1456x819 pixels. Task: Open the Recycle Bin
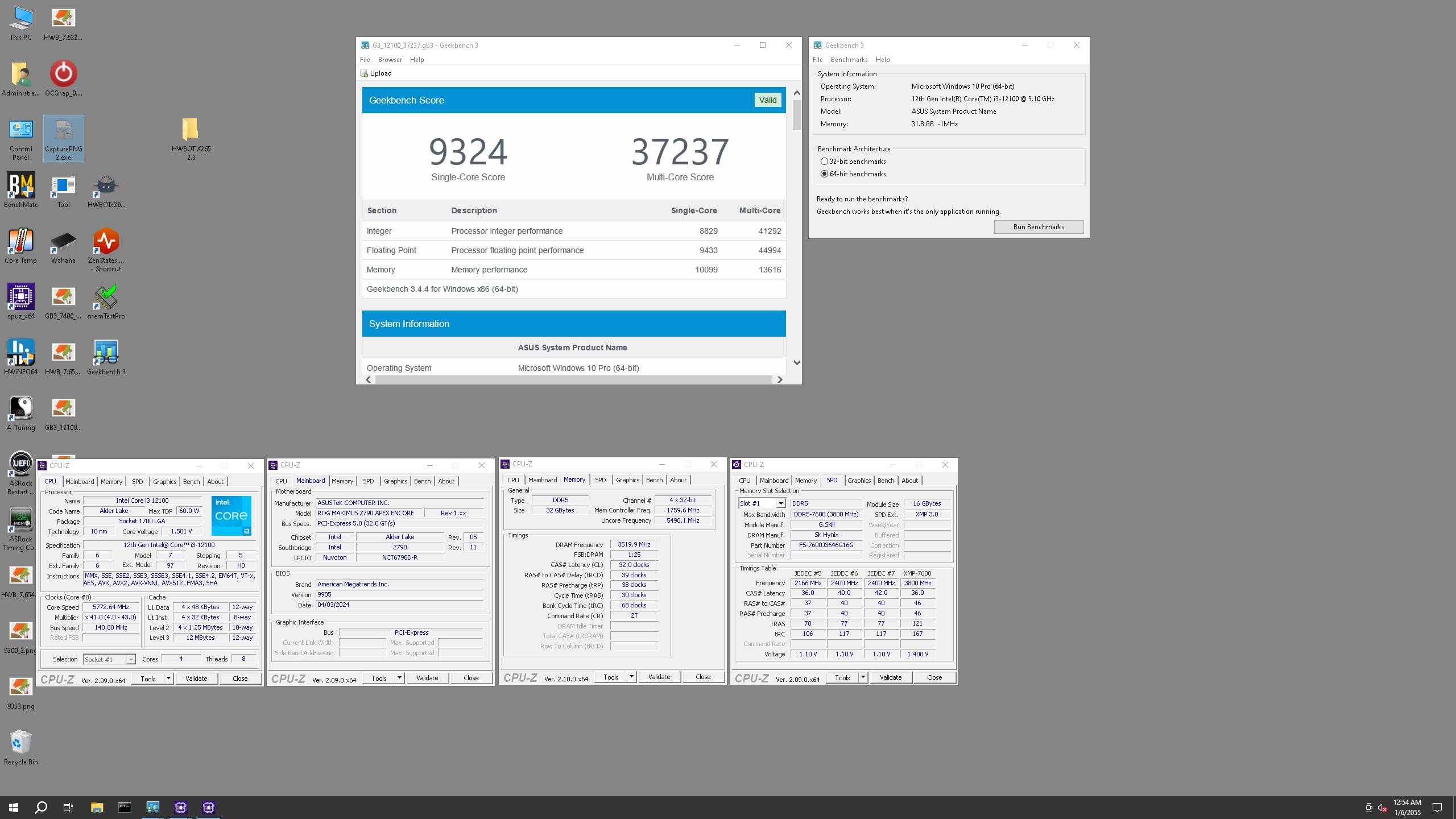pyautogui.click(x=20, y=748)
